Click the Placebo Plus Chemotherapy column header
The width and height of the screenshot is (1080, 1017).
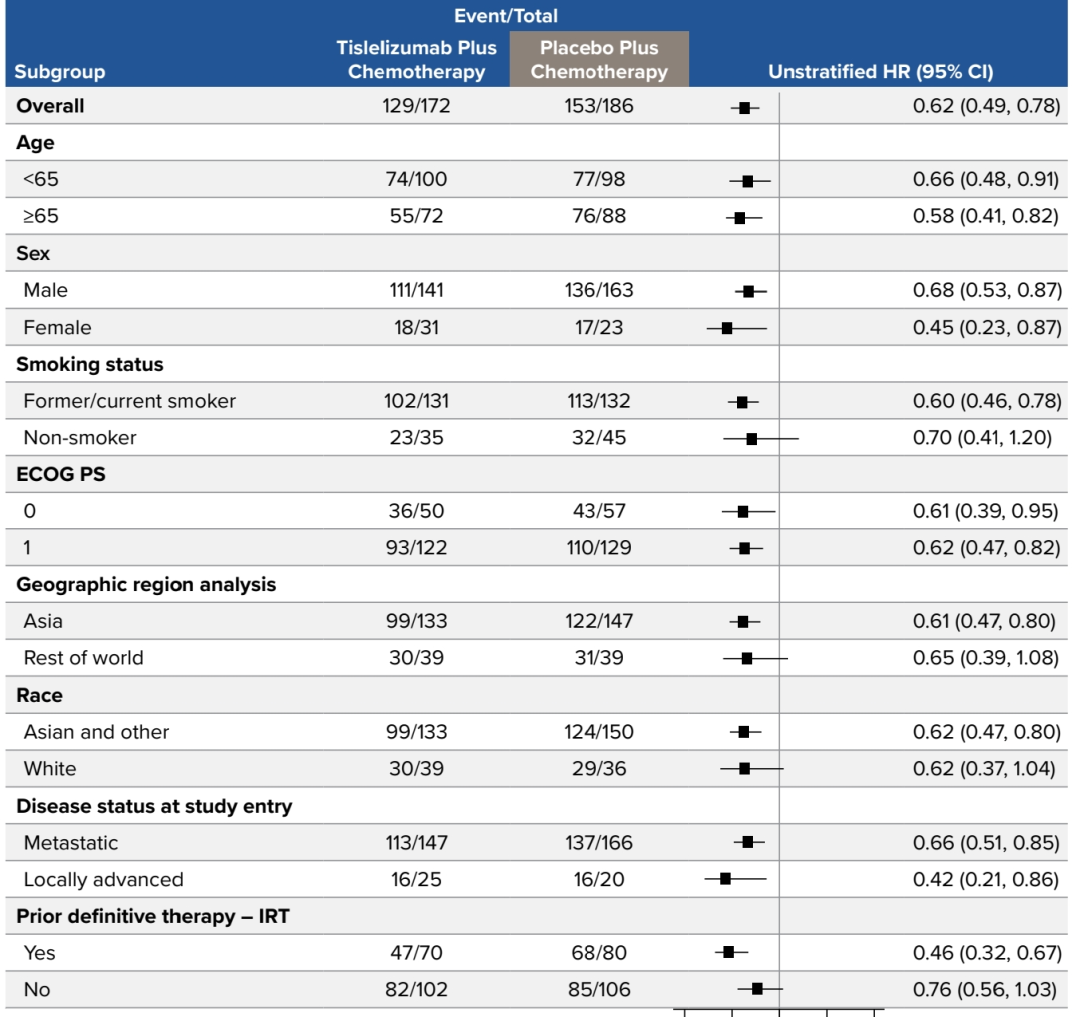pos(598,60)
